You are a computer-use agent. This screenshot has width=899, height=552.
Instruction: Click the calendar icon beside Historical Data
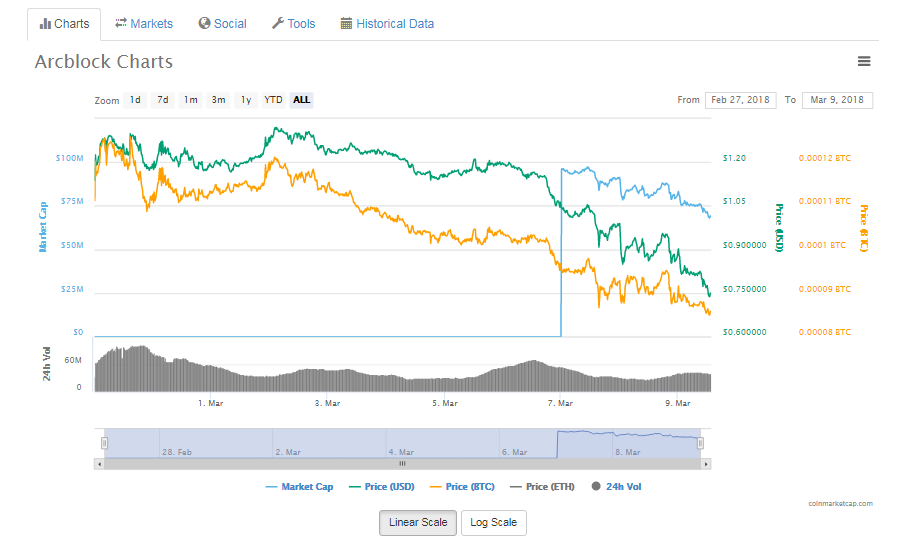(x=346, y=24)
